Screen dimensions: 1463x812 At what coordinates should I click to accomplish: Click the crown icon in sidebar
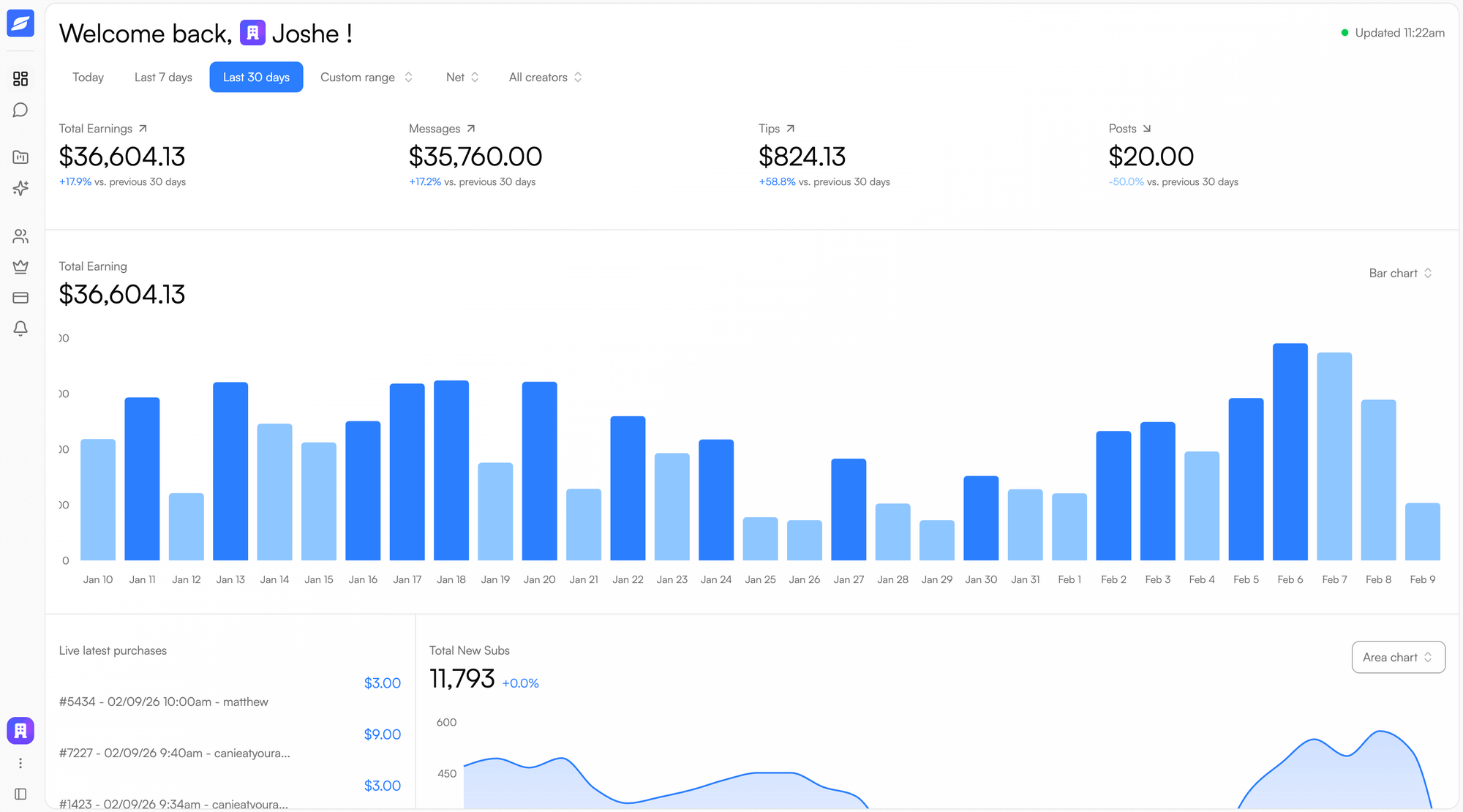pos(20,267)
